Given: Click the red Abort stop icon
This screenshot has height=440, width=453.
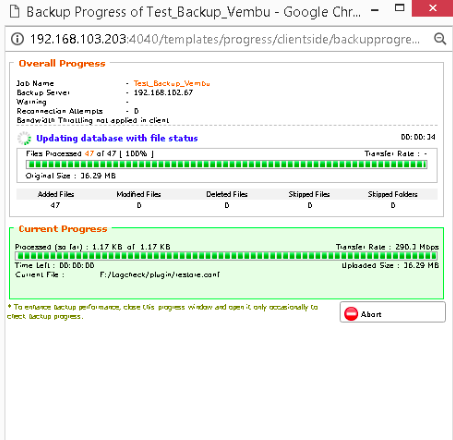Looking at the screenshot, I should click(x=351, y=314).
